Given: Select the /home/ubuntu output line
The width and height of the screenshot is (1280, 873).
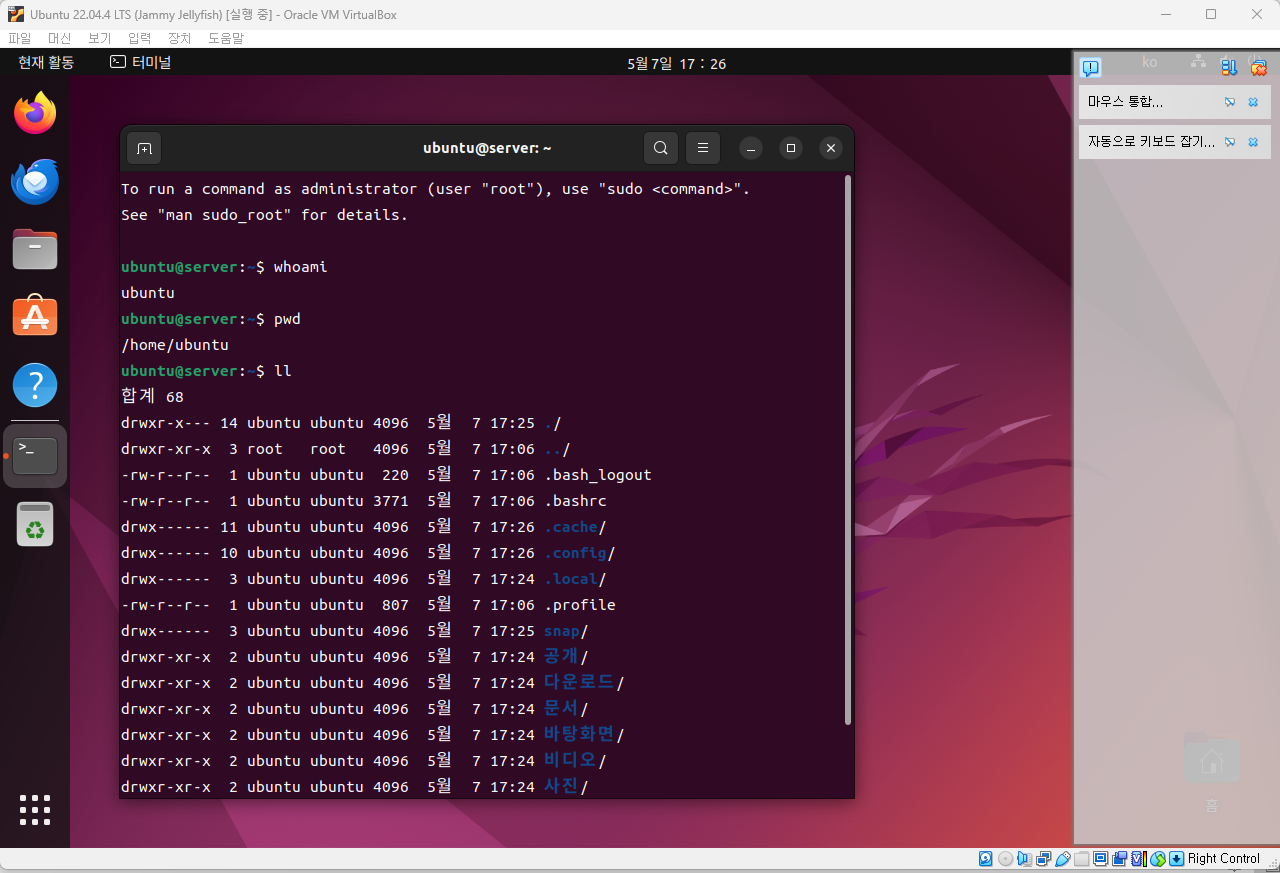Looking at the screenshot, I should 175,345.
